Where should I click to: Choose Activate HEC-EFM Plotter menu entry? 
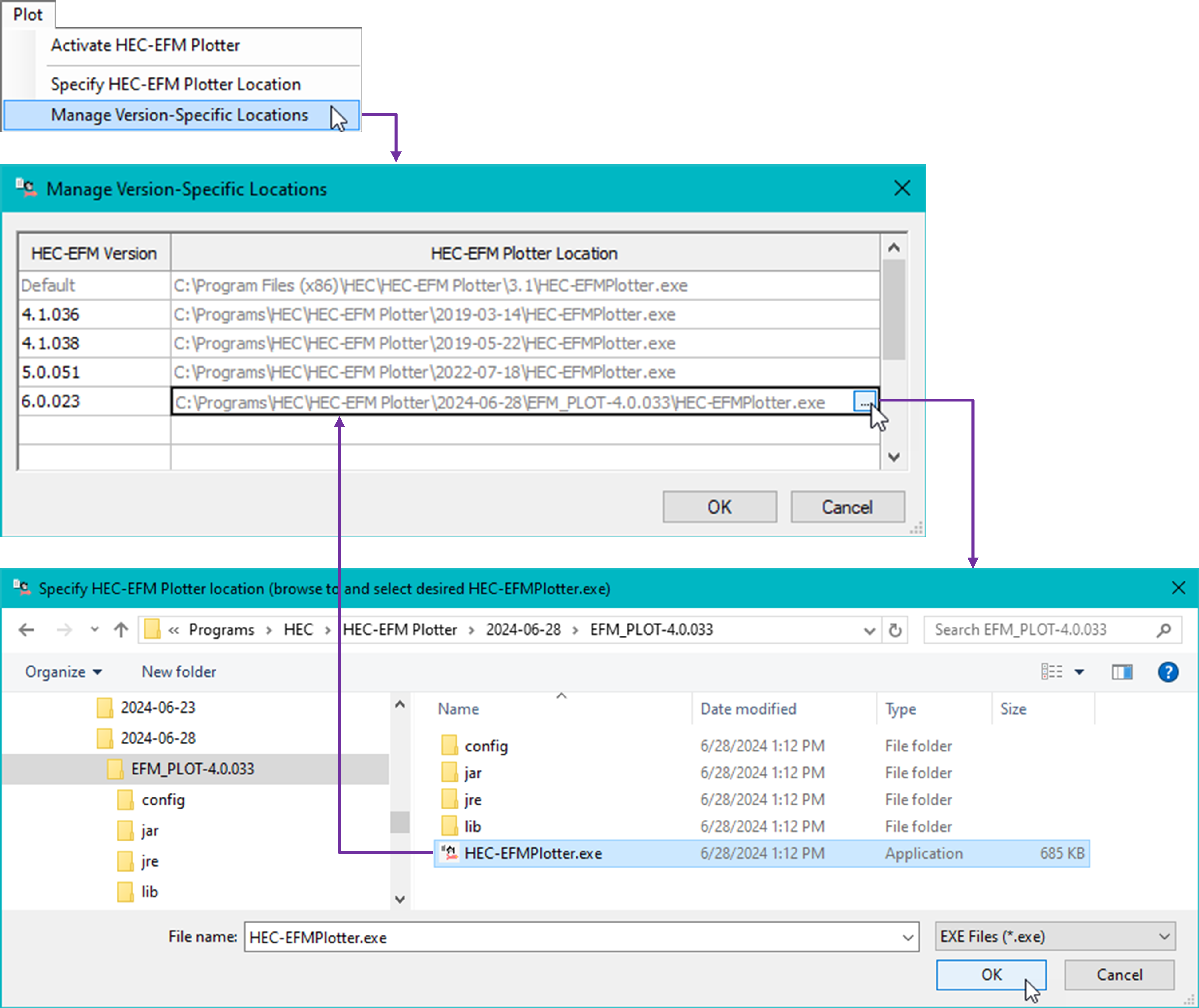click(x=145, y=45)
